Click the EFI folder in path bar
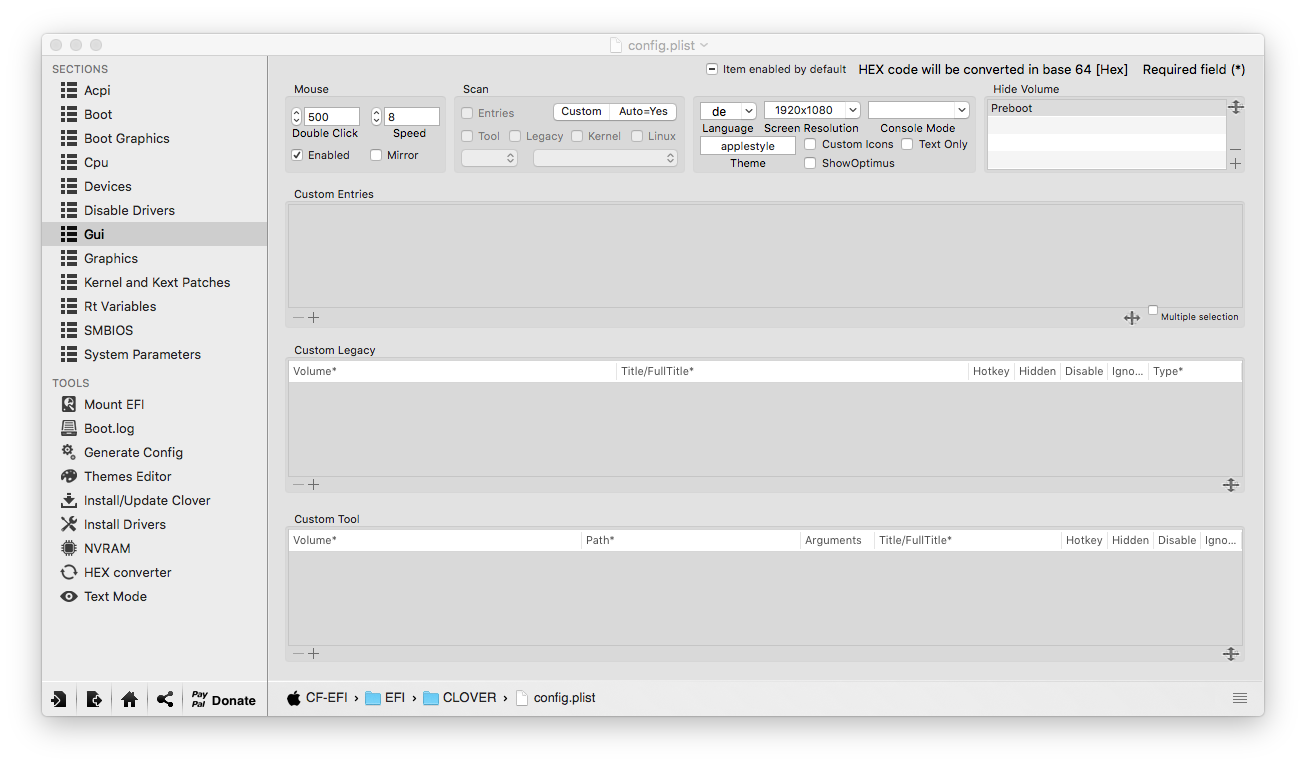 click(x=385, y=698)
